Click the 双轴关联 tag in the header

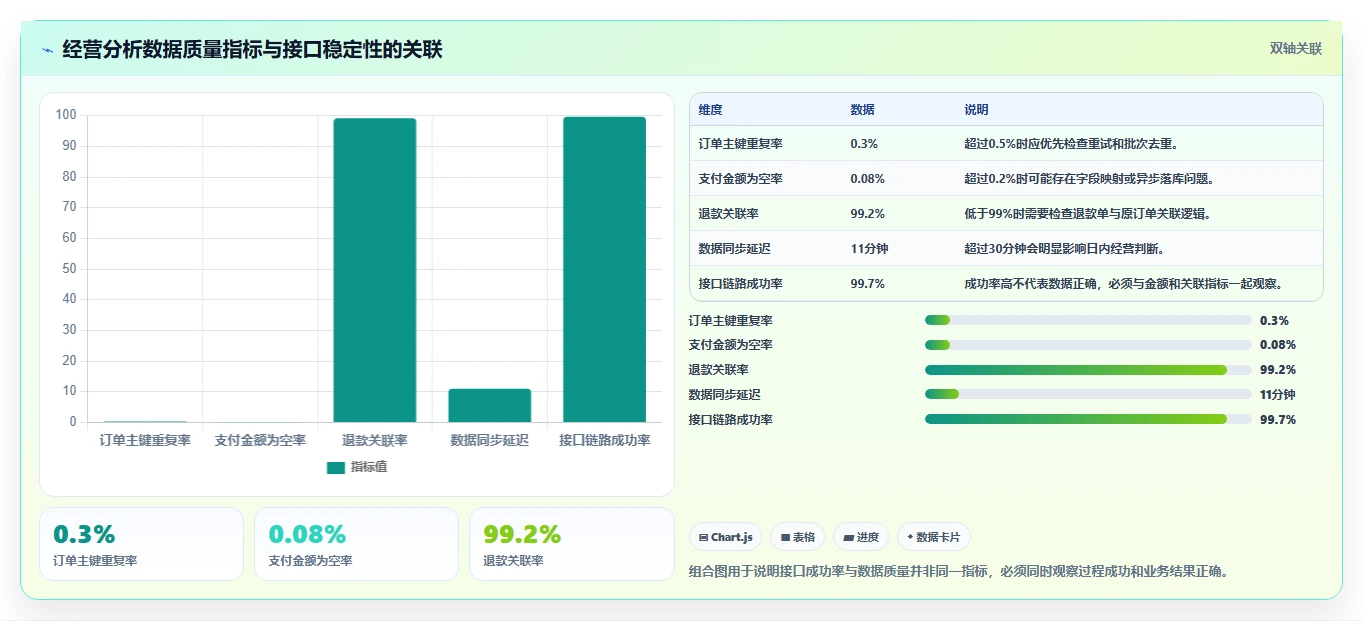(x=1295, y=49)
